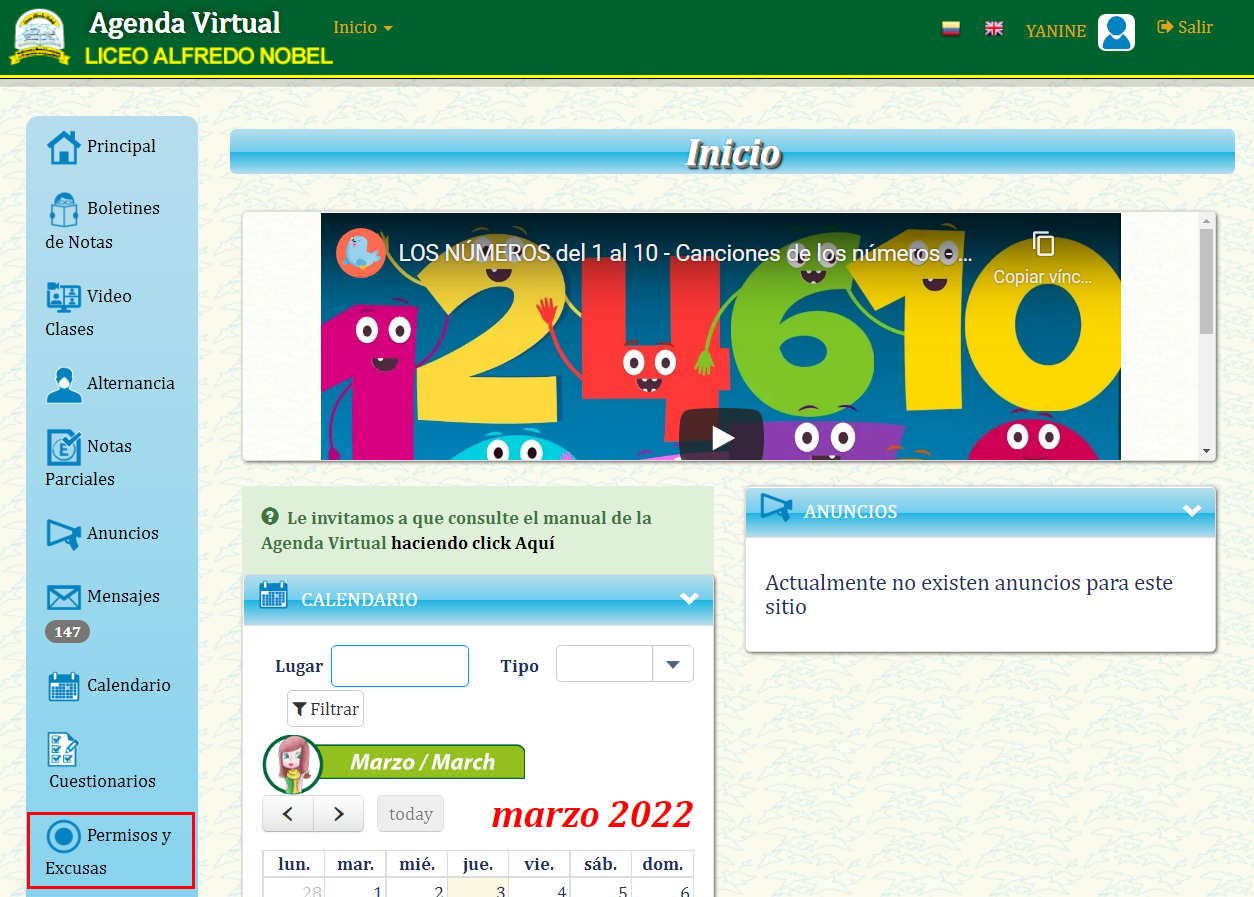1254x897 pixels.
Task: Click the Tipo selection field
Action: pyautogui.click(x=604, y=664)
